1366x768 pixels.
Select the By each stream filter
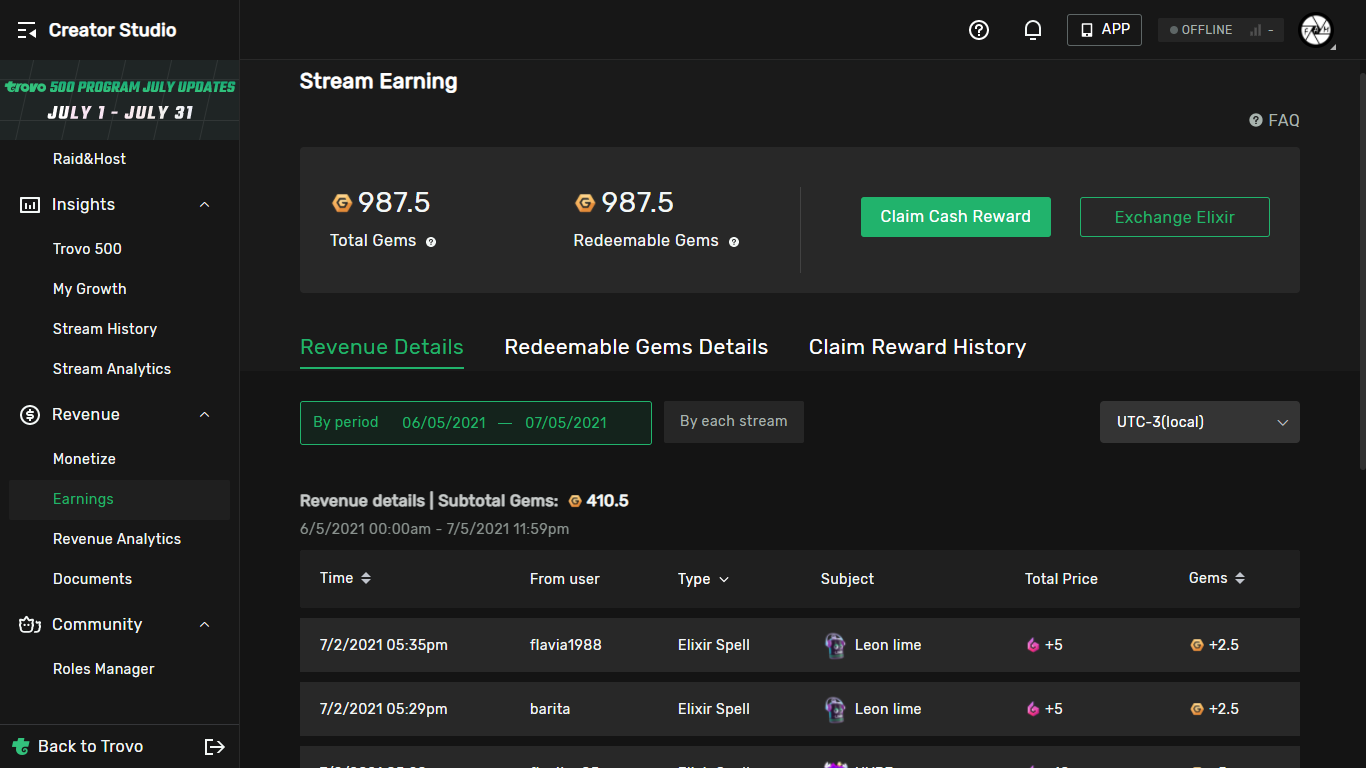(x=733, y=421)
